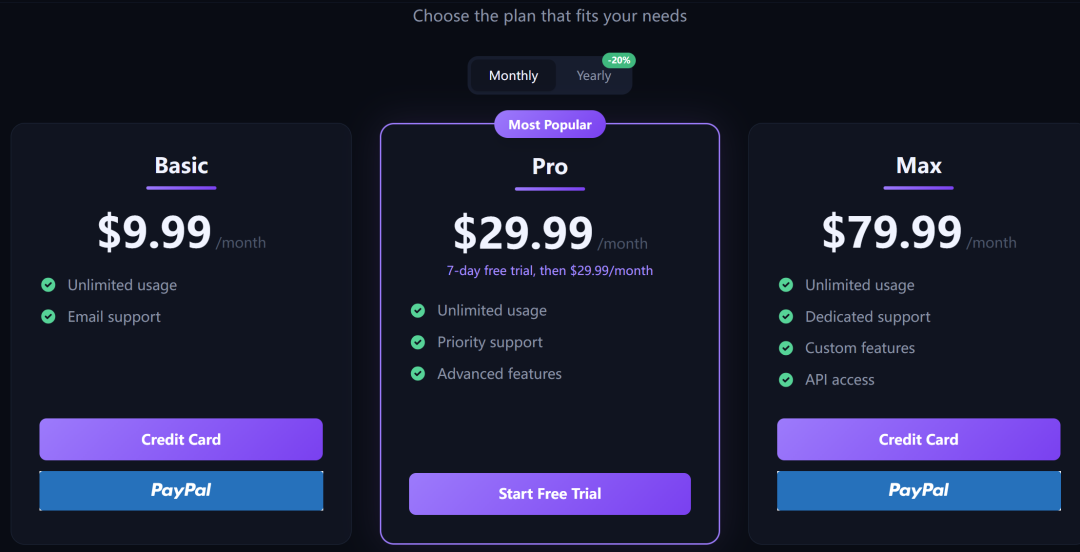Click the -20% discount badge
1080x552 pixels.
618,60
